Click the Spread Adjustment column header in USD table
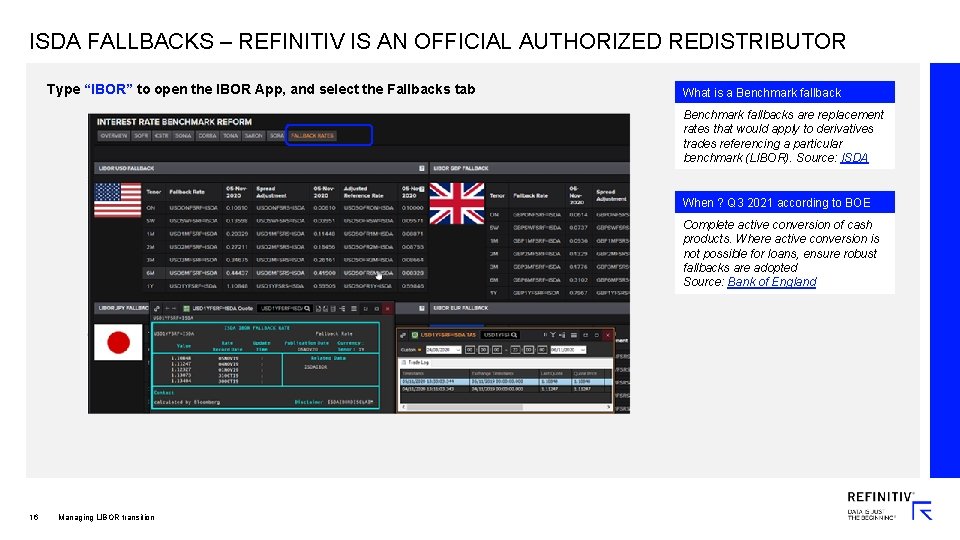Viewport: 960px width, 540px height. pos(272,192)
